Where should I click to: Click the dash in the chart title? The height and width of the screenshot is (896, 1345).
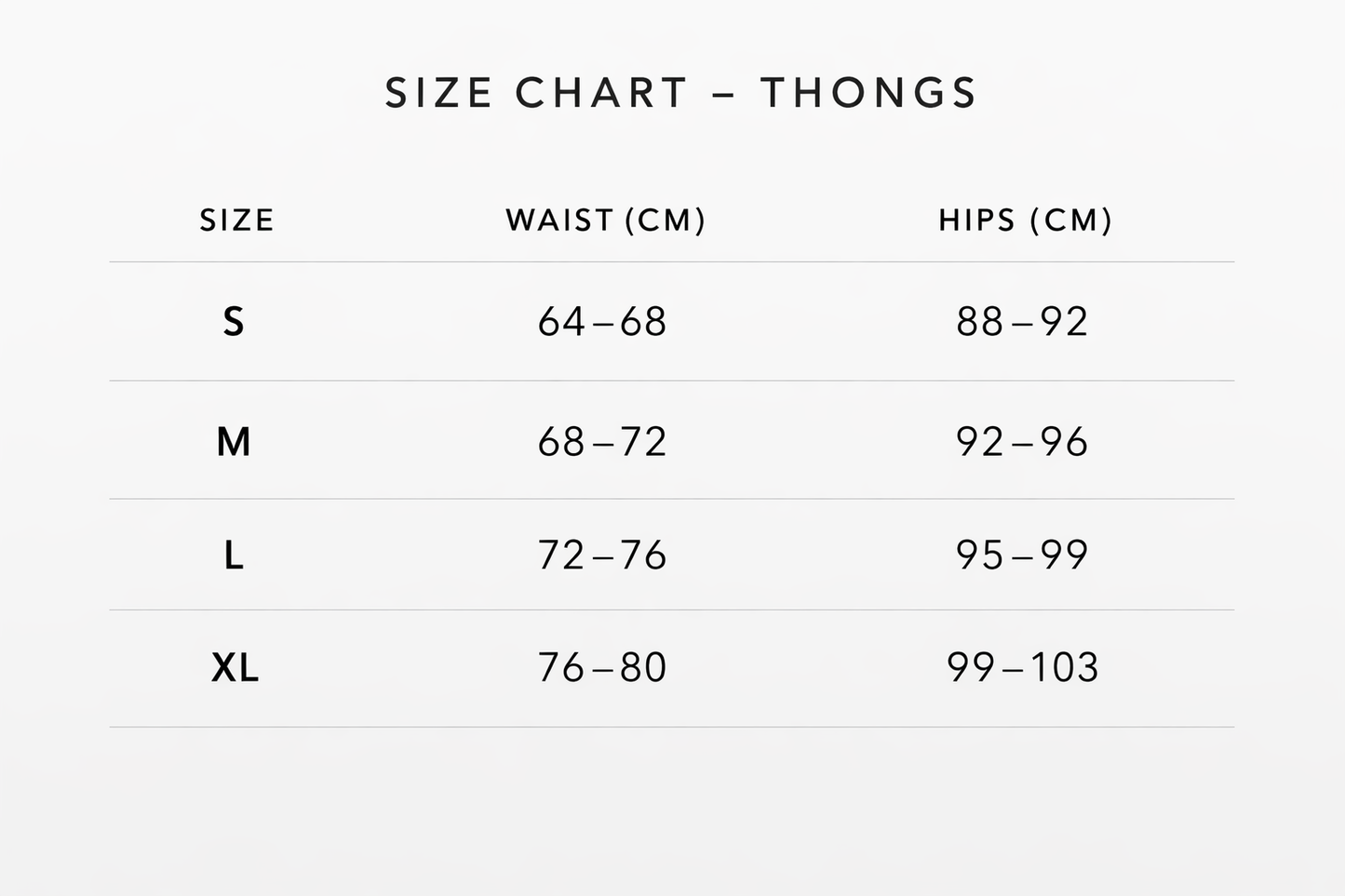tap(724, 94)
